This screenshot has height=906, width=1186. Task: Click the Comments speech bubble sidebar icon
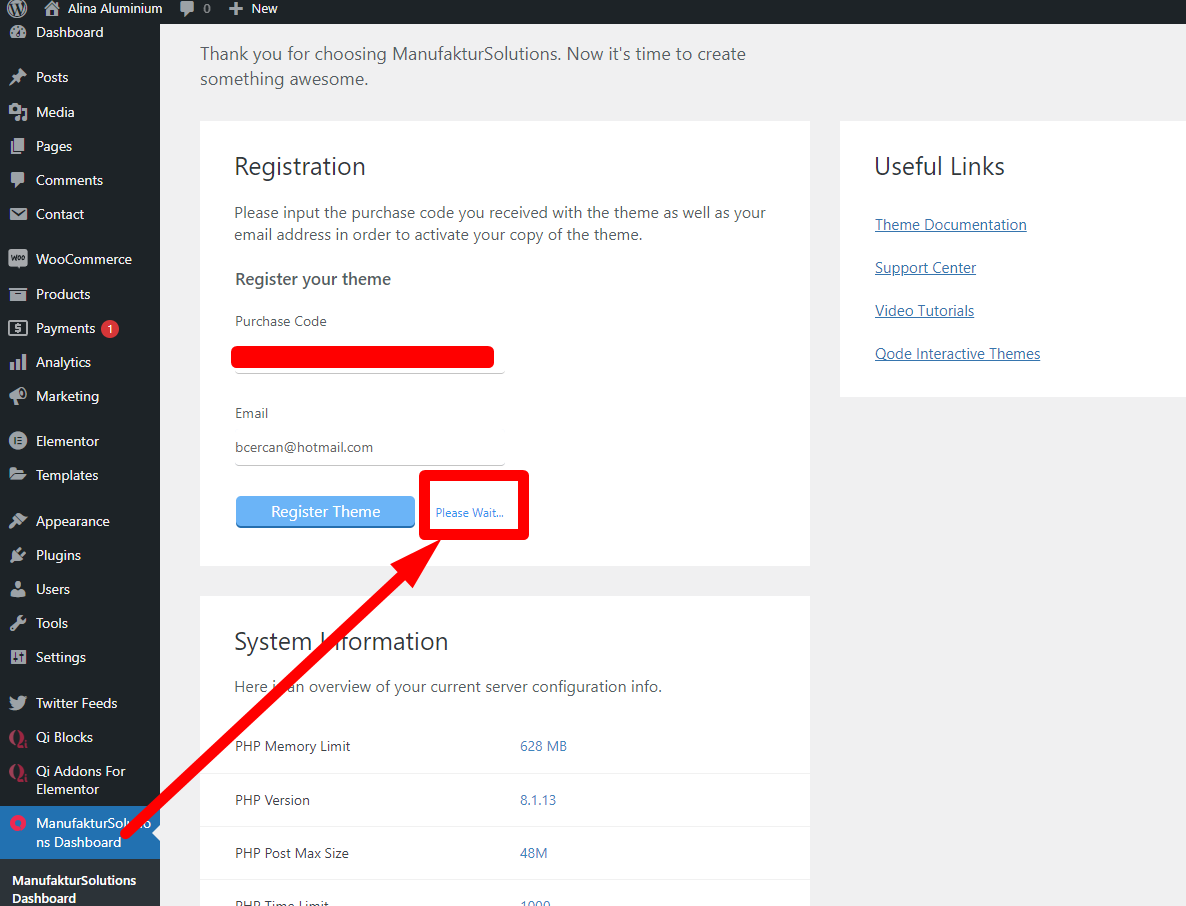pos(18,180)
